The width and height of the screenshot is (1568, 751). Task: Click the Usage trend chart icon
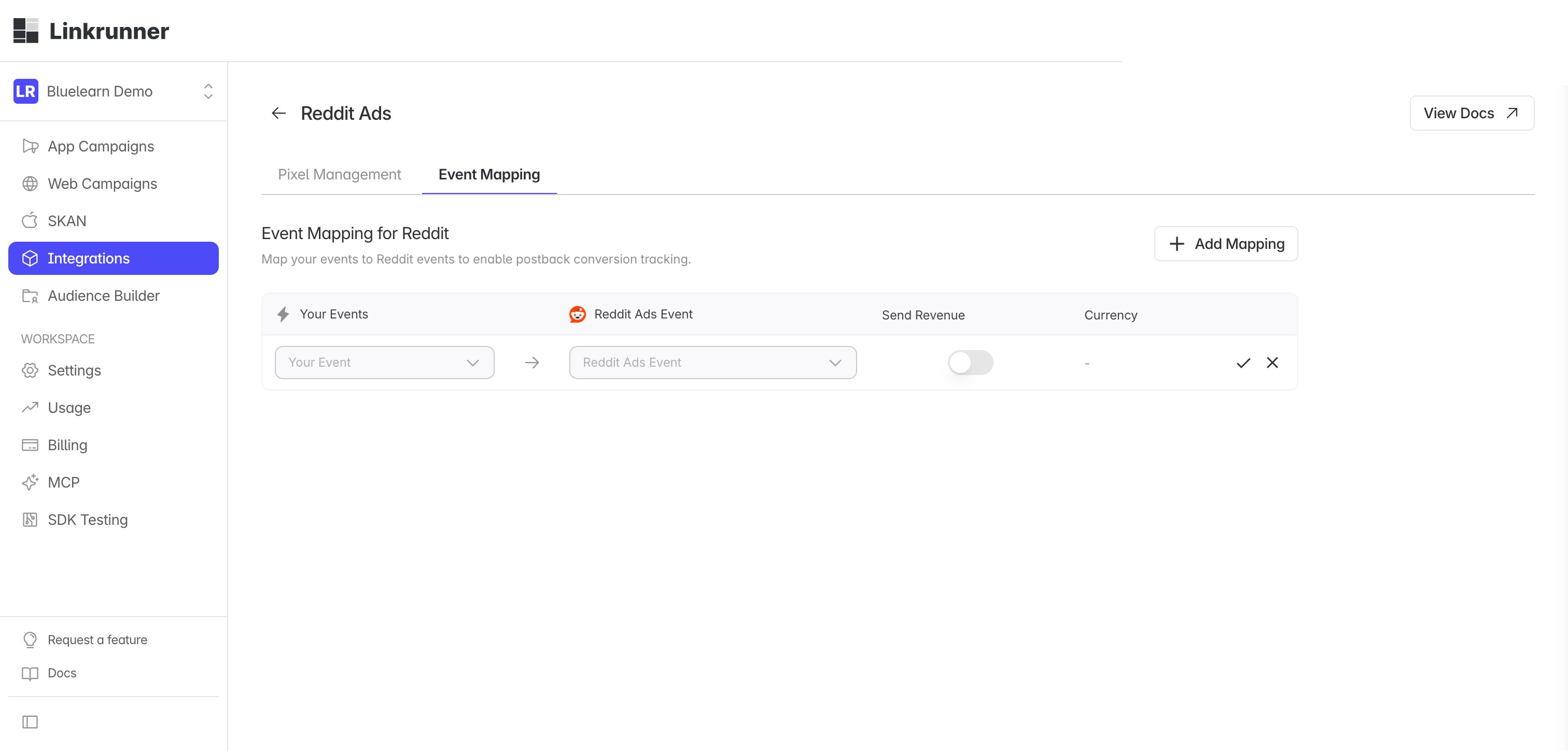30,408
